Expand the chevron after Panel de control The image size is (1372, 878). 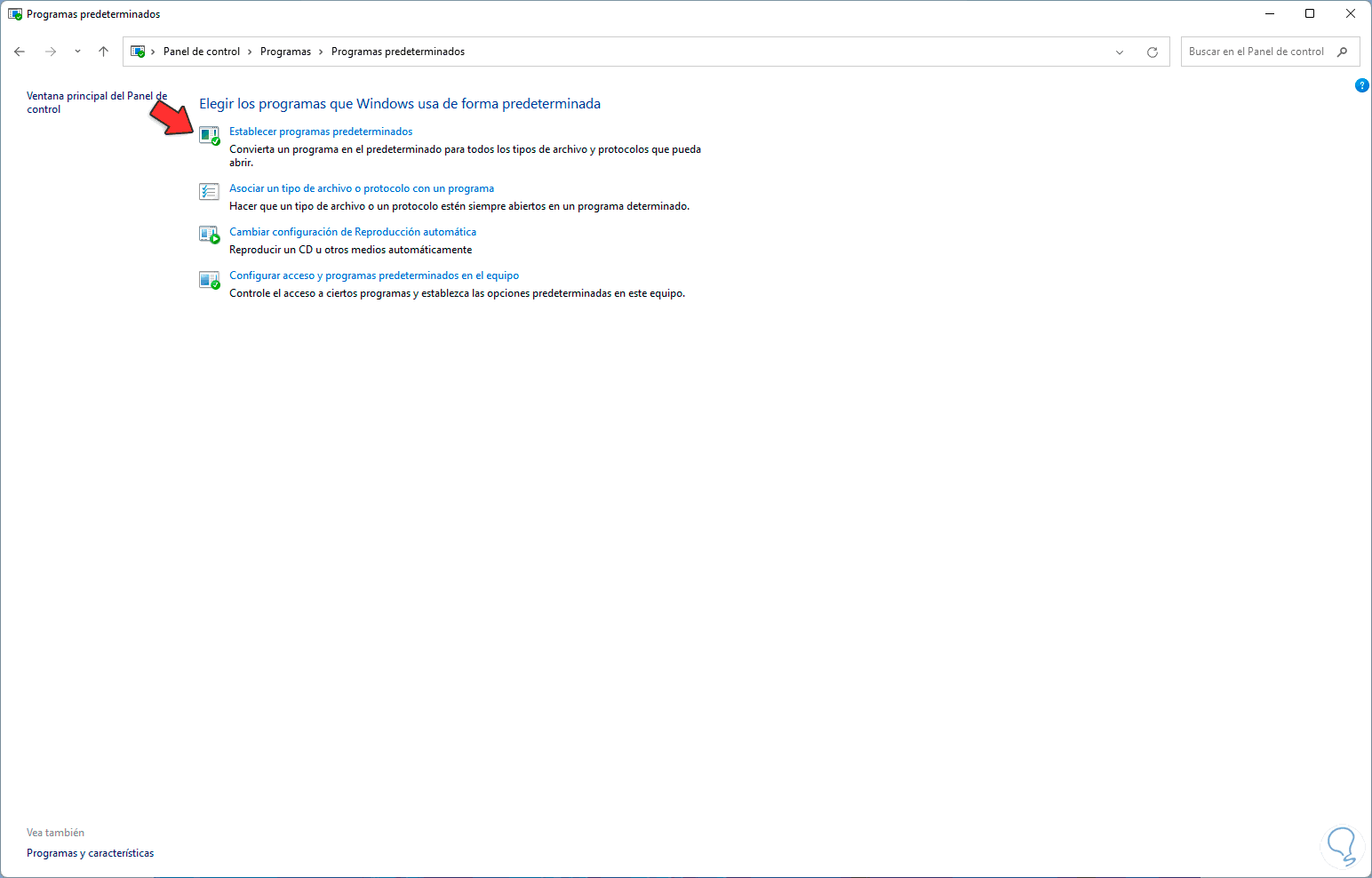click(250, 52)
